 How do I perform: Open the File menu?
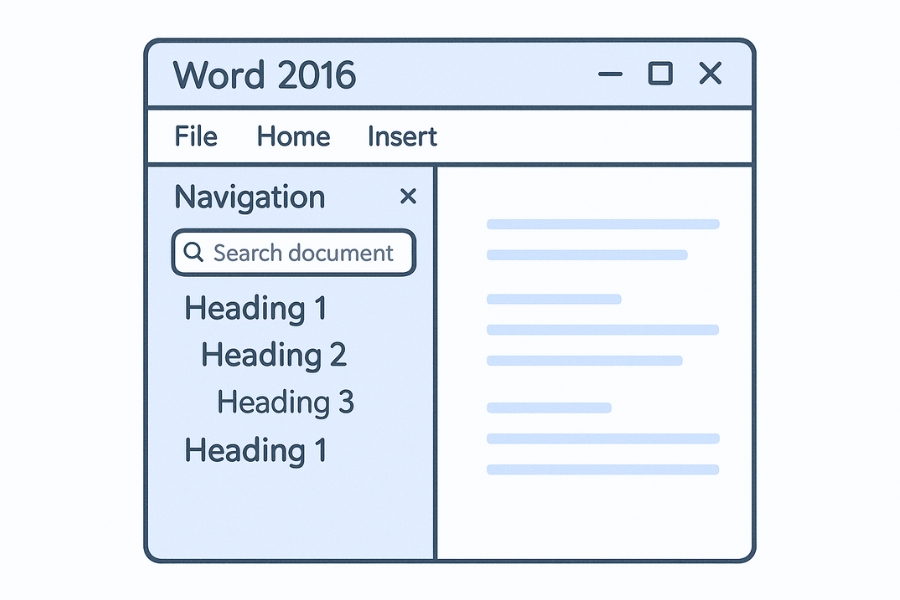(195, 137)
